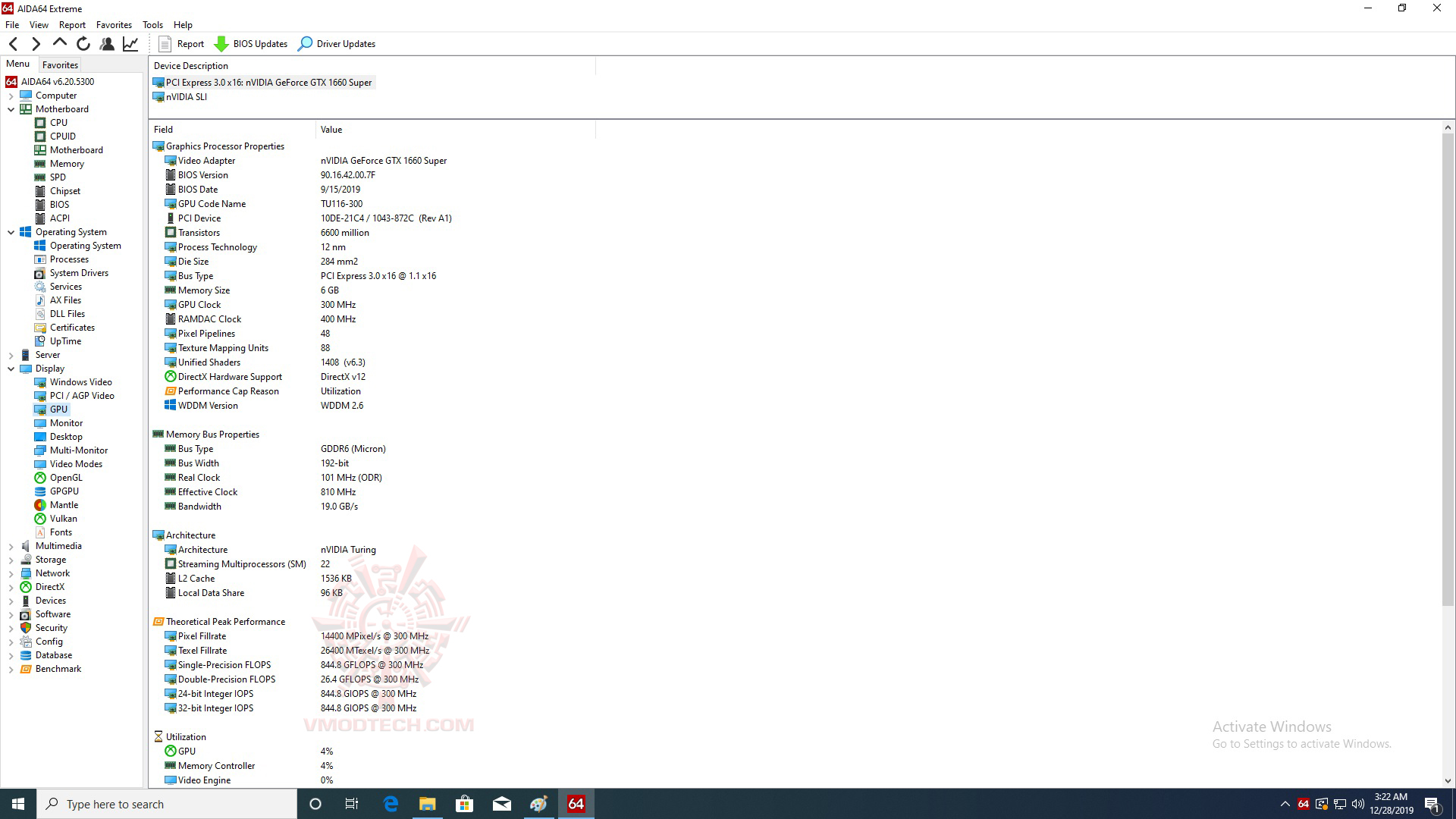The image size is (1456, 819).
Task: Expand the Benchmark tree node
Action: point(11,669)
